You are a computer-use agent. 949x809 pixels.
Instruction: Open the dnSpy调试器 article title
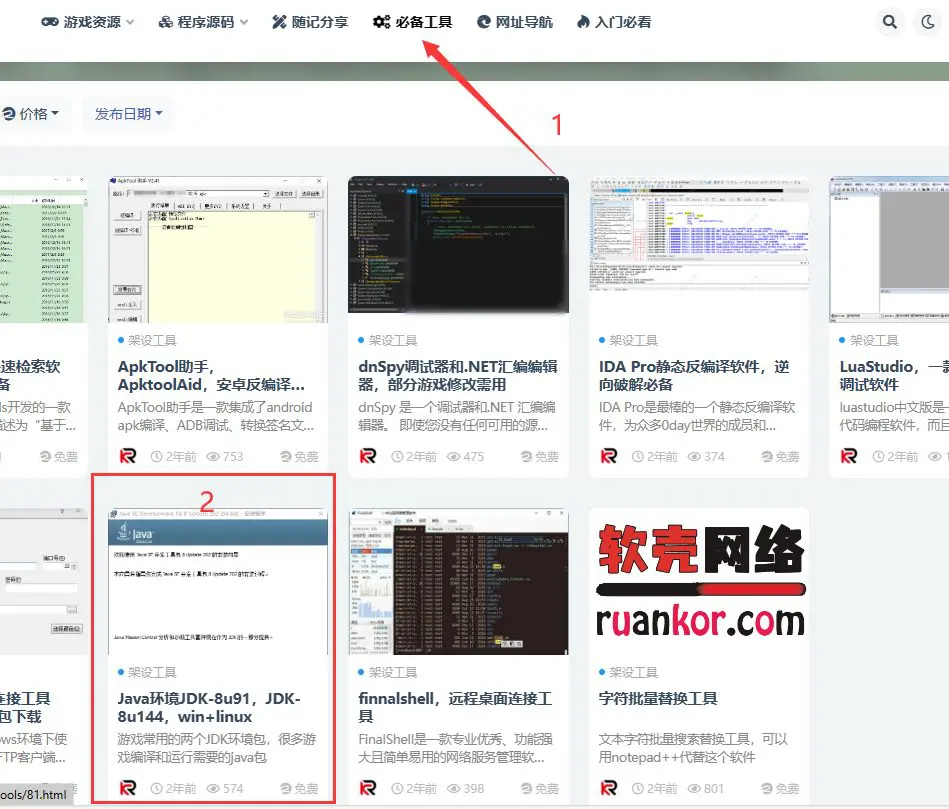click(458, 376)
